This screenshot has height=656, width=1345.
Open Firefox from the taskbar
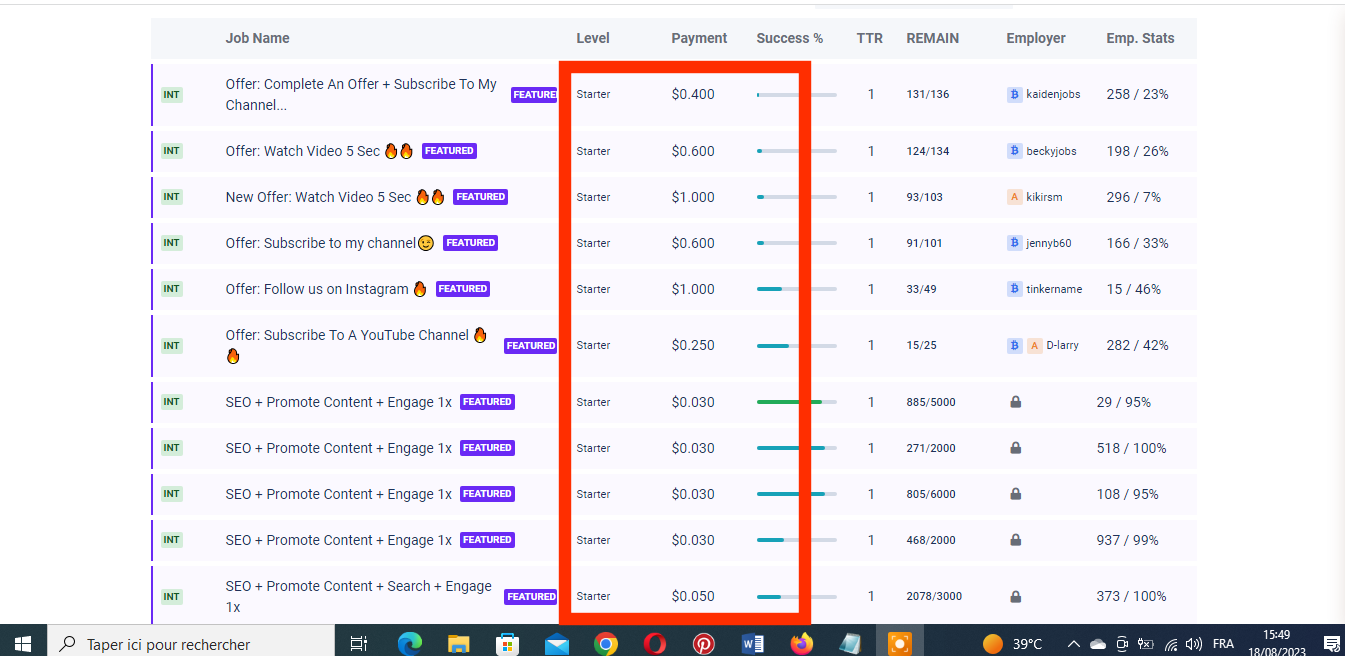pos(802,643)
